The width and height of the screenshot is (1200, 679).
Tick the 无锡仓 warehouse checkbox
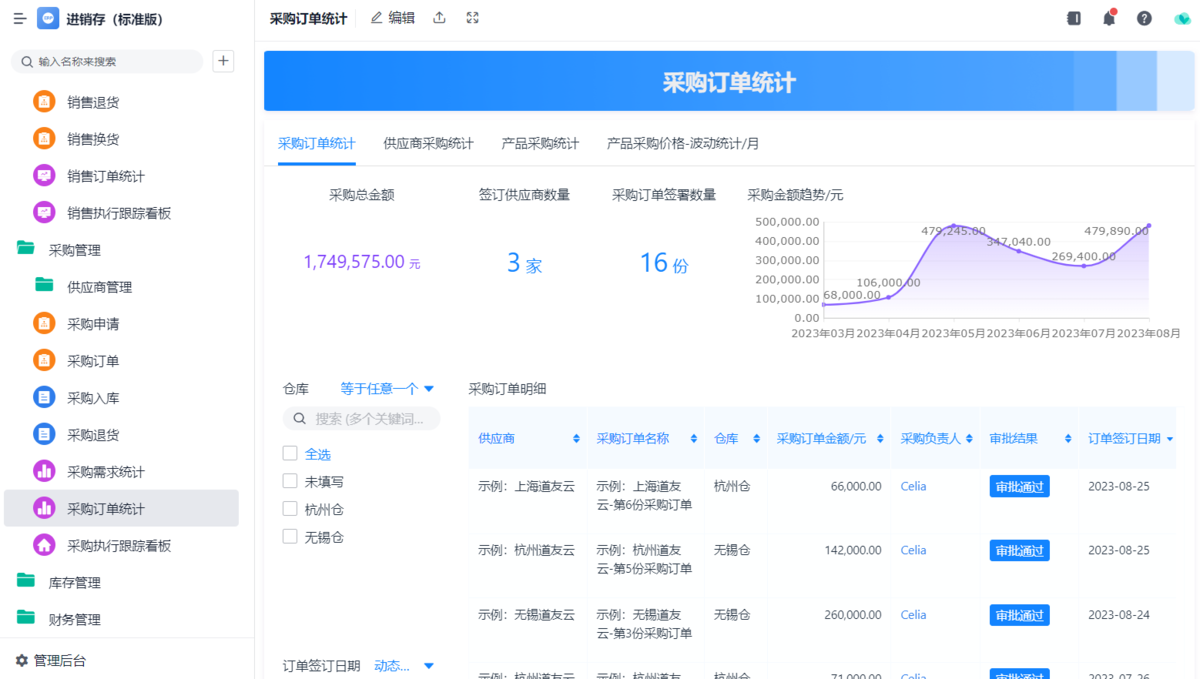click(290, 537)
